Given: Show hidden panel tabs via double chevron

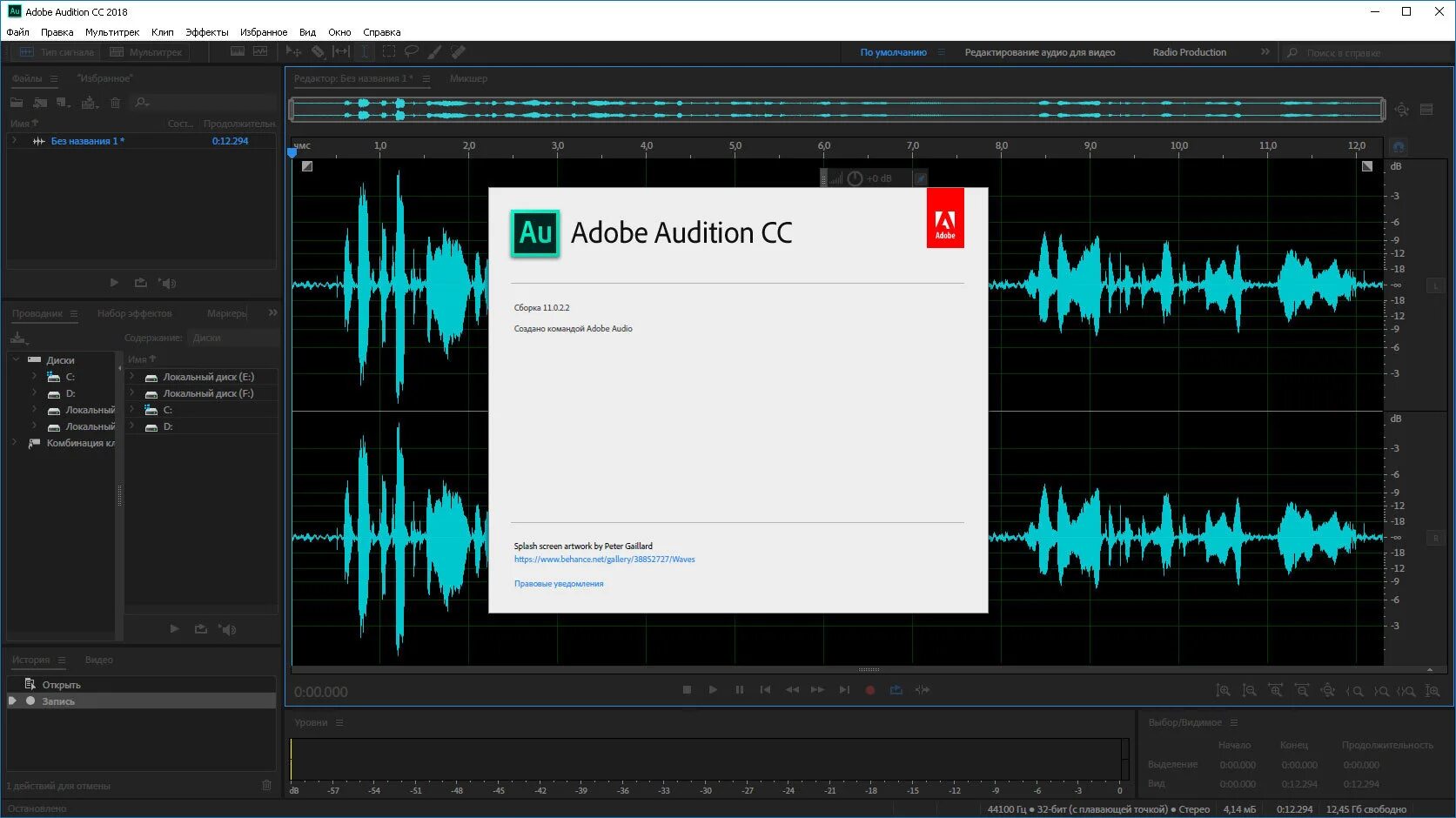Looking at the screenshot, I should tap(272, 312).
